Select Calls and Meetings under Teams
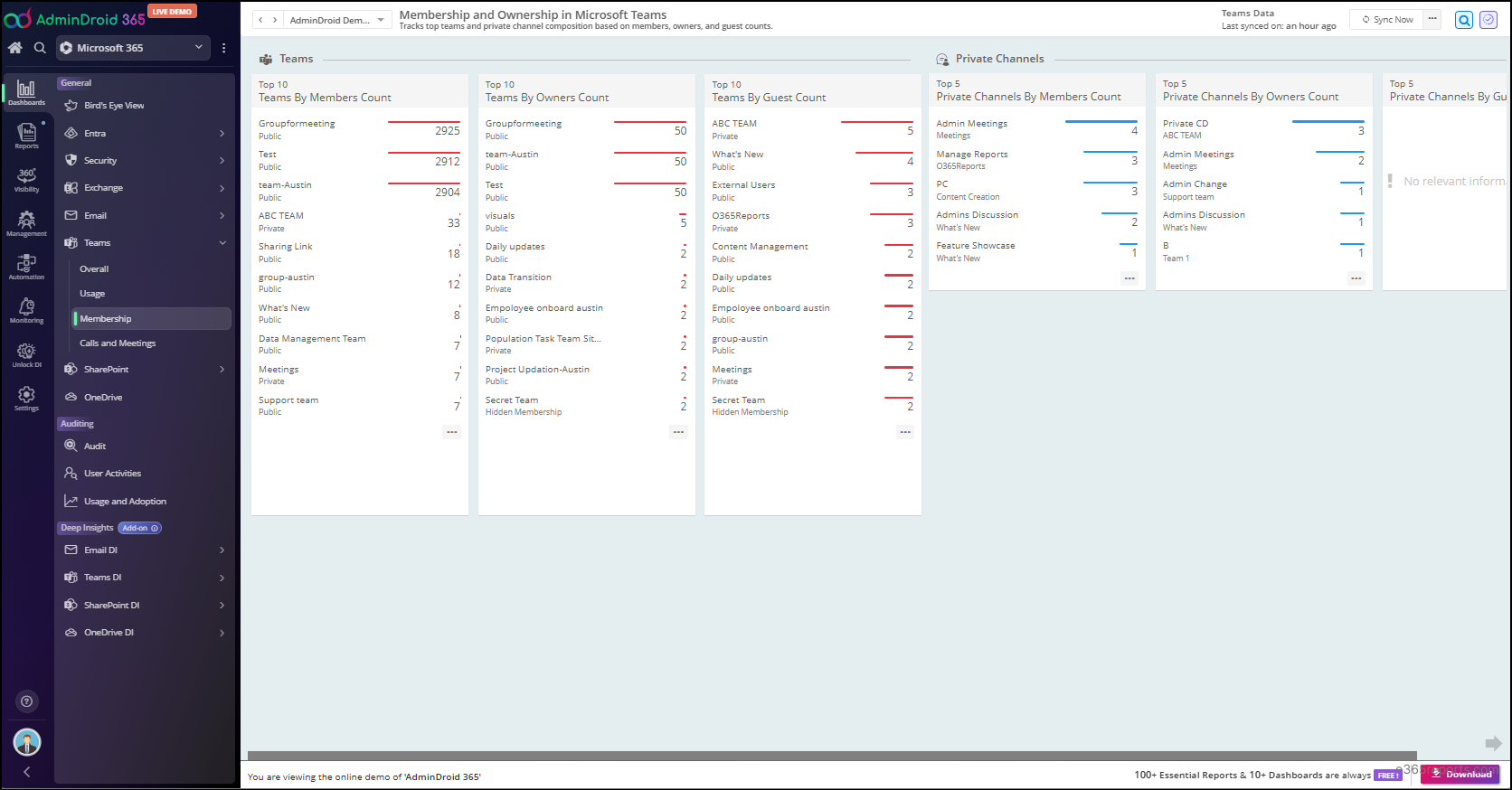 tap(118, 343)
